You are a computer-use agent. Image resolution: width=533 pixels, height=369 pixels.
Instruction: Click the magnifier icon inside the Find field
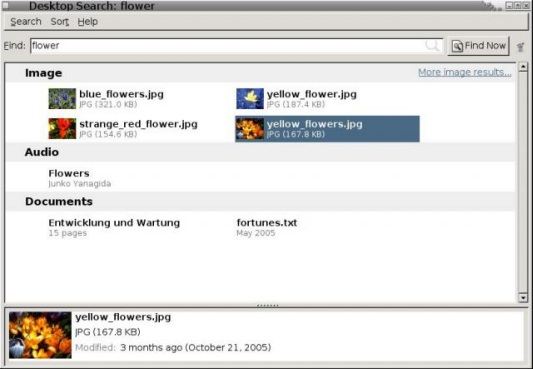tap(432, 46)
